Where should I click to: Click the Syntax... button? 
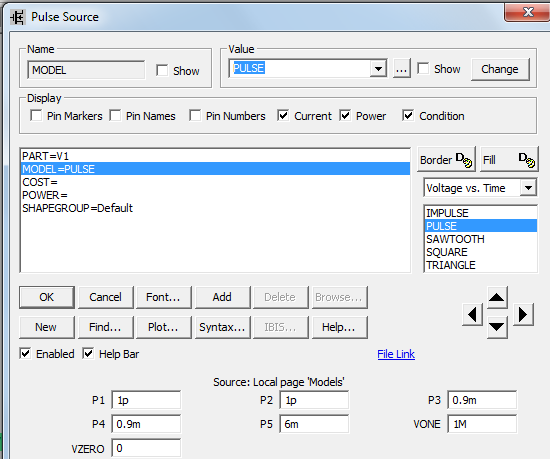click(222, 327)
